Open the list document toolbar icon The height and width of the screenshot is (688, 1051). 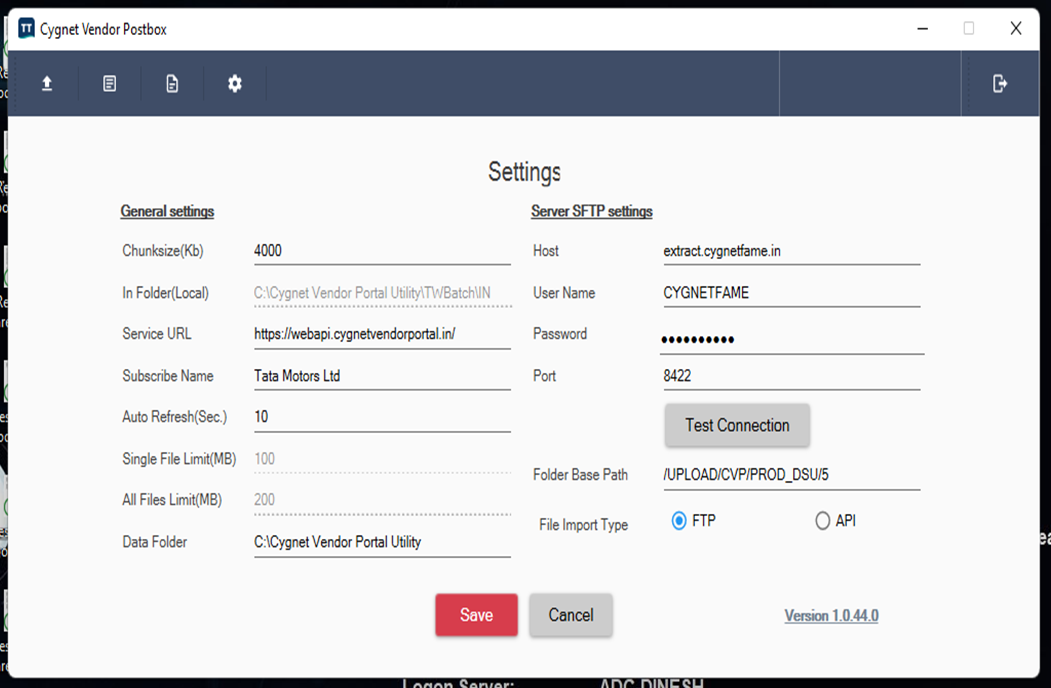point(109,84)
